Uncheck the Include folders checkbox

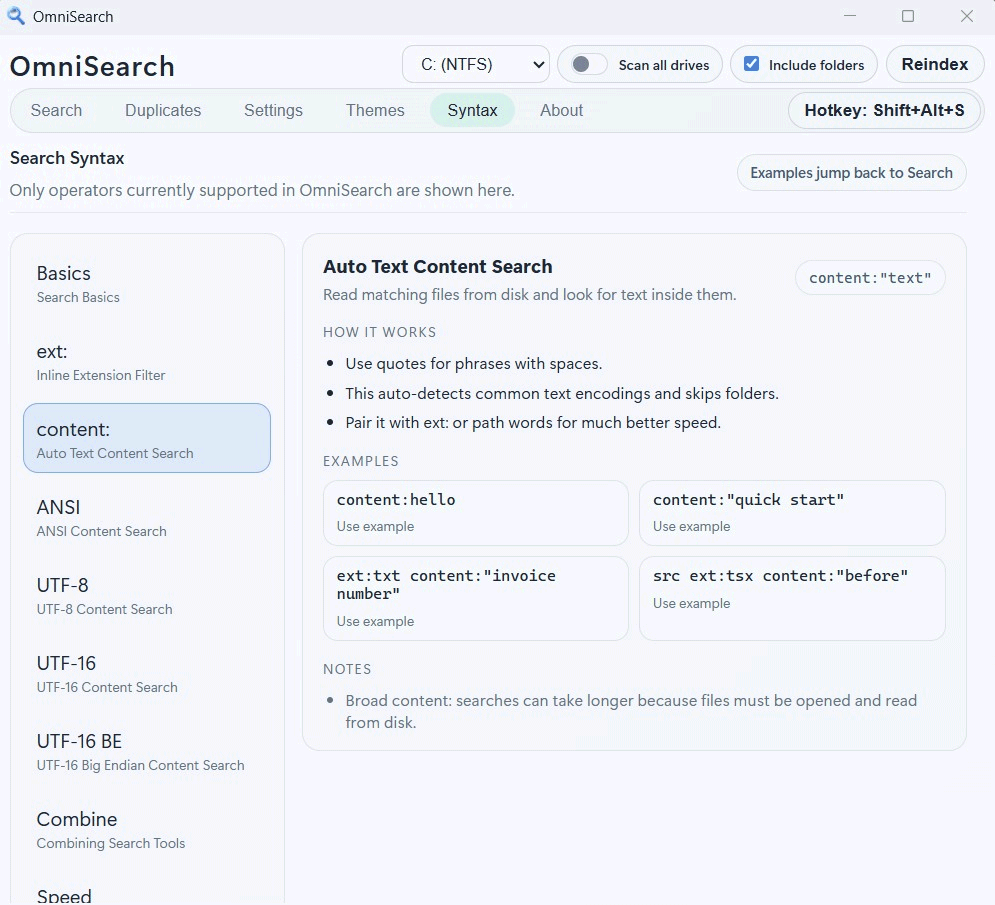point(752,64)
